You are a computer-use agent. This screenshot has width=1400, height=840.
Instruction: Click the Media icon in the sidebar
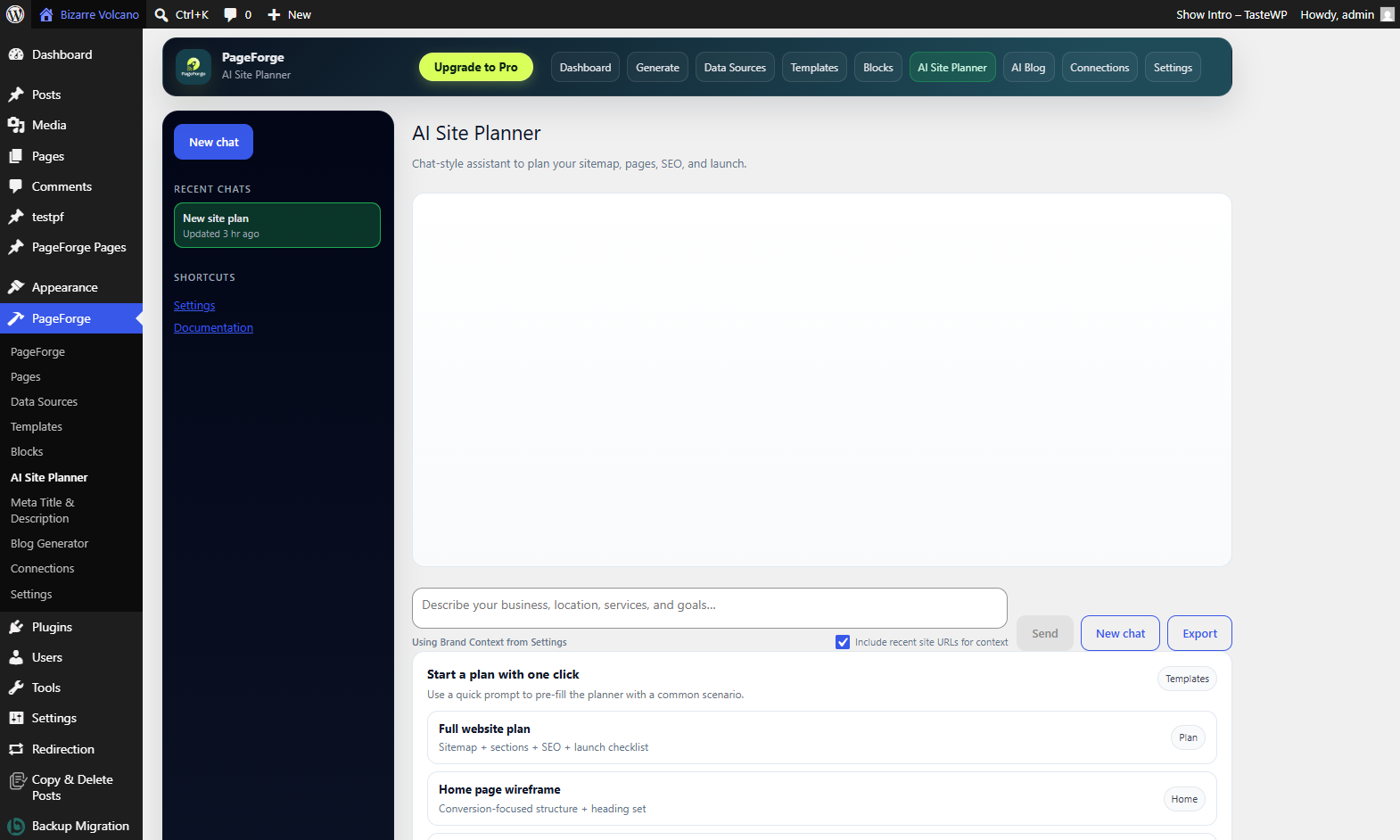point(16,125)
